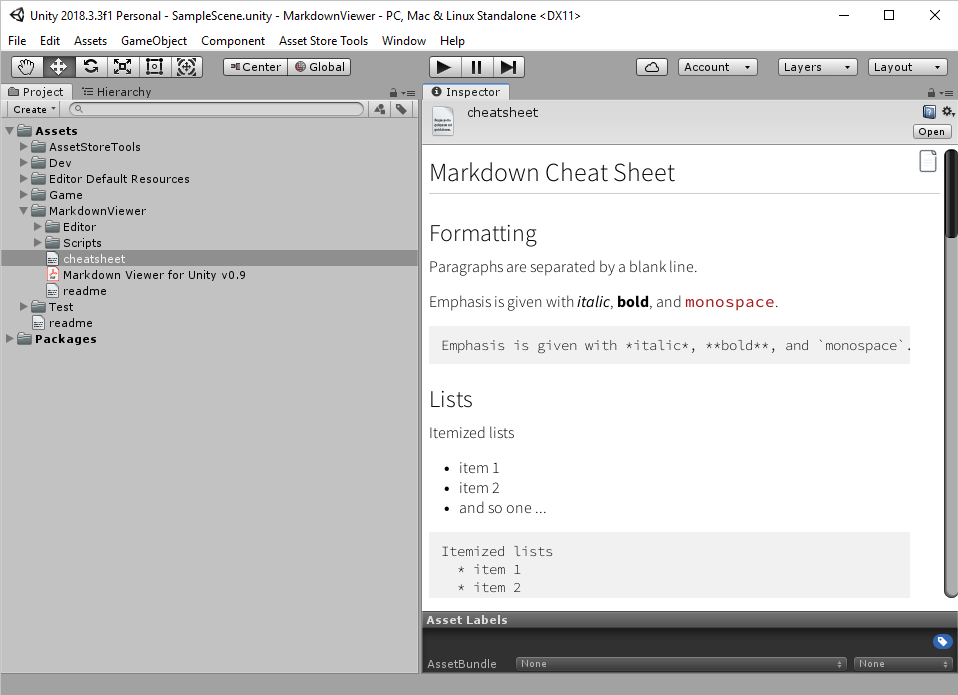This screenshot has width=958, height=695.
Task: Toggle Global coordinate space button
Action: (320, 67)
